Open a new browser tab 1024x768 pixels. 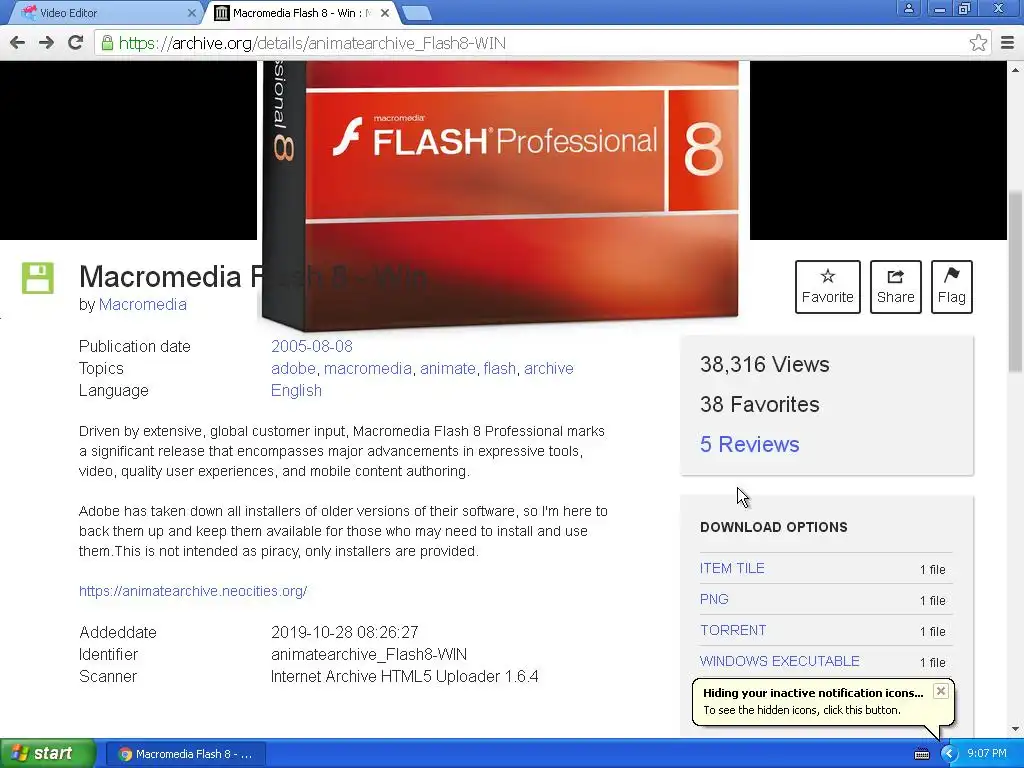[x=417, y=12]
